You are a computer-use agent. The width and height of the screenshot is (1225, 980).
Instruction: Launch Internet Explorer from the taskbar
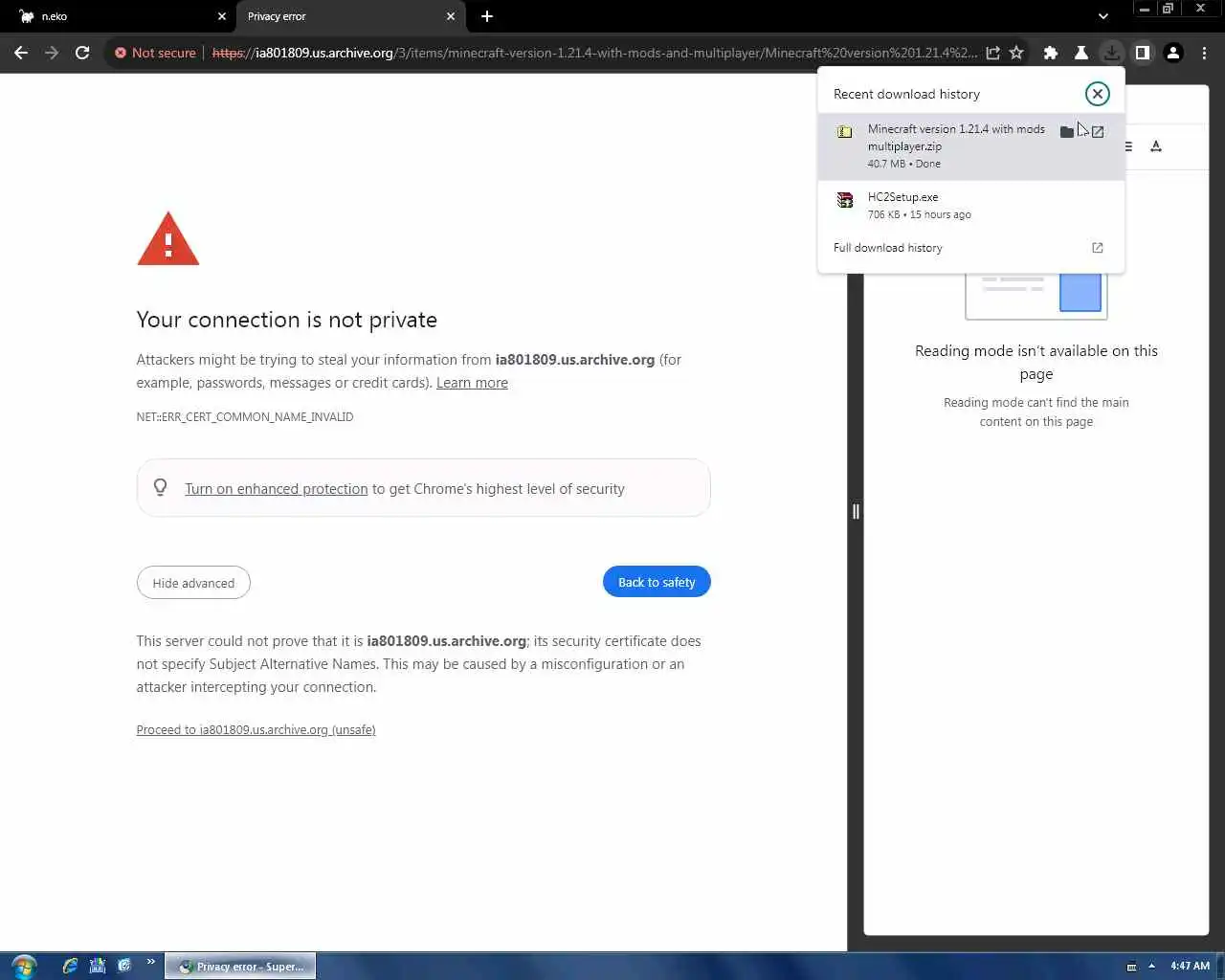pyautogui.click(x=70, y=966)
